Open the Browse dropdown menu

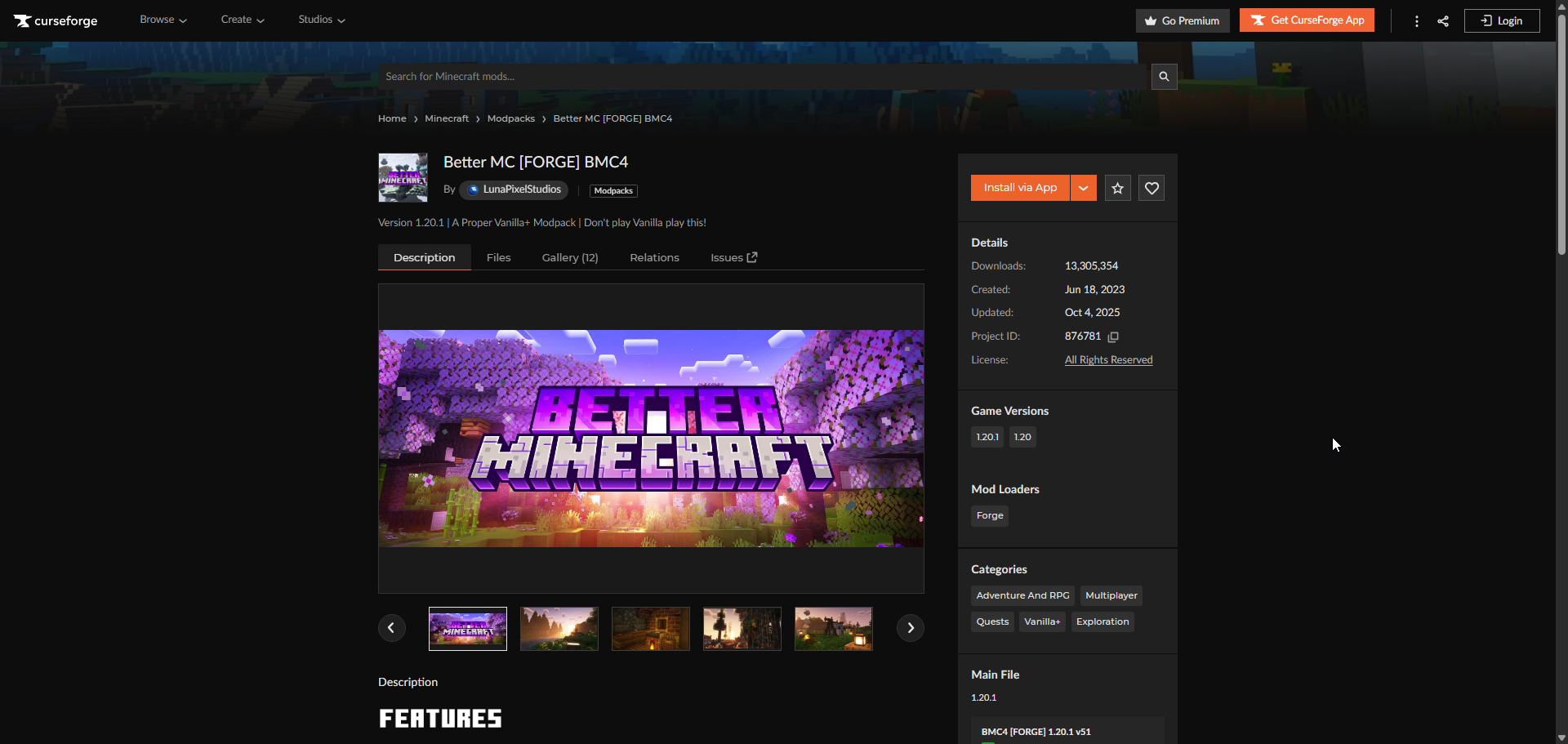point(163,20)
